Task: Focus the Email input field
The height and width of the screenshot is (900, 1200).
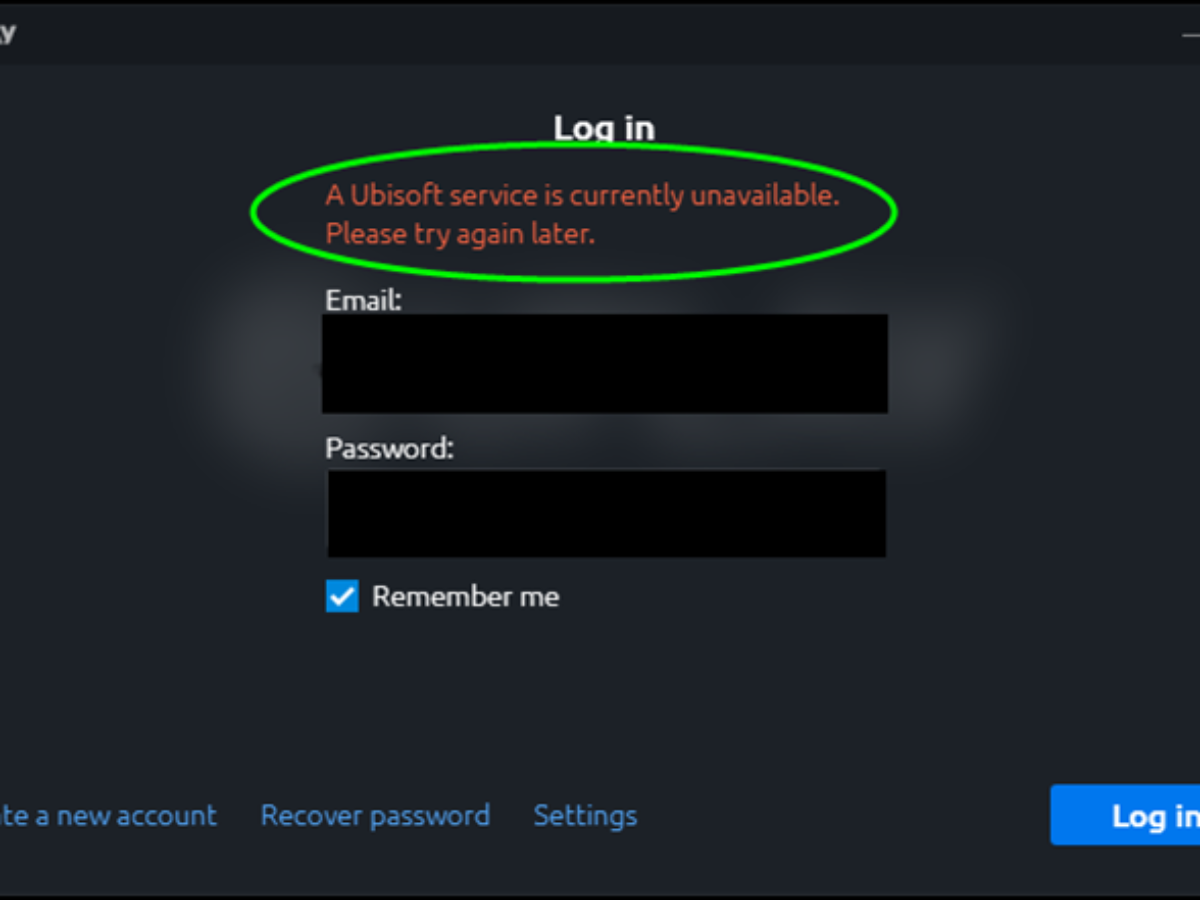Action: pos(604,363)
